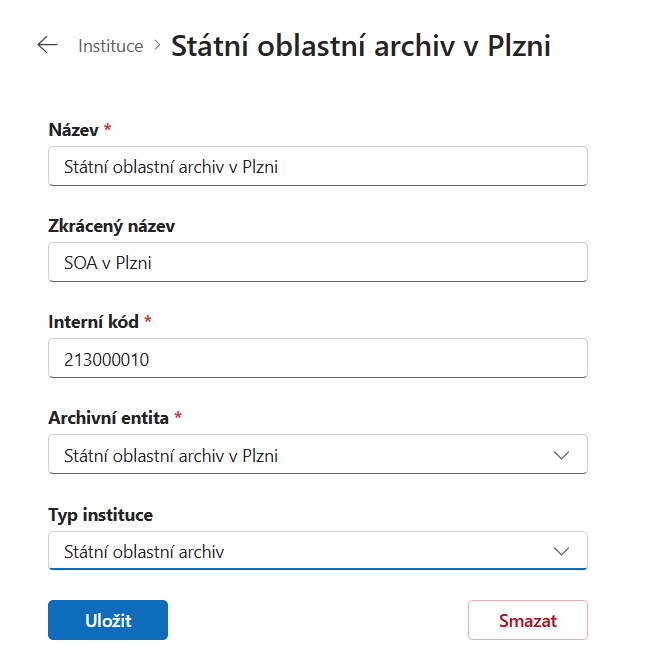This screenshot has width=666, height=672.
Task: Focus the Název text input
Action: click(x=318, y=166)
